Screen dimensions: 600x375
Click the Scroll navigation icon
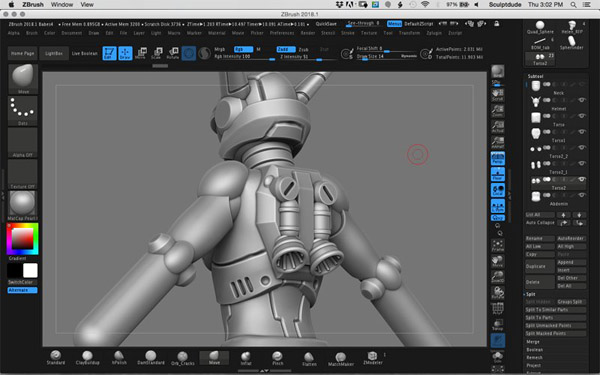click(x=497, y=95)
